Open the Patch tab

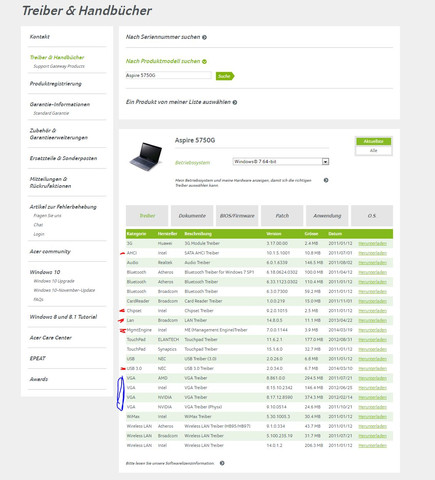coord(282,216)
